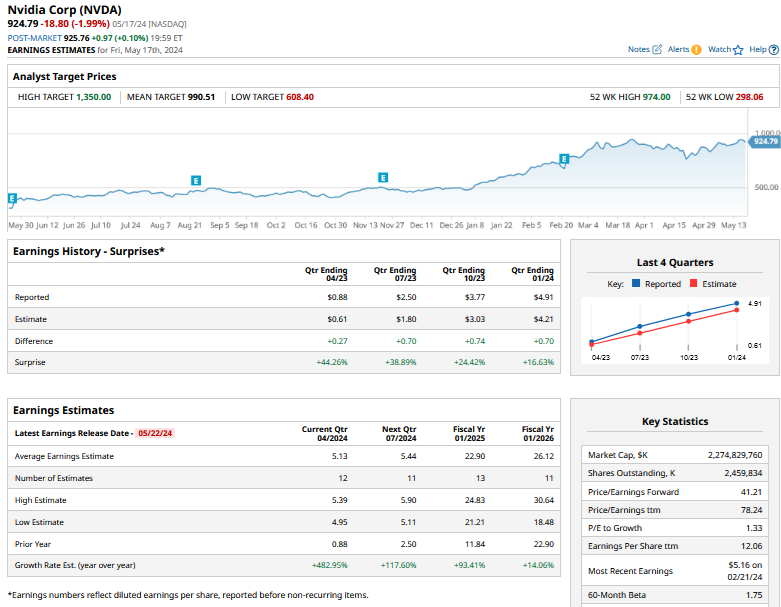Click the Nvidia Corp (NVDA) title
781x607 pixels.
click(64, 10)
